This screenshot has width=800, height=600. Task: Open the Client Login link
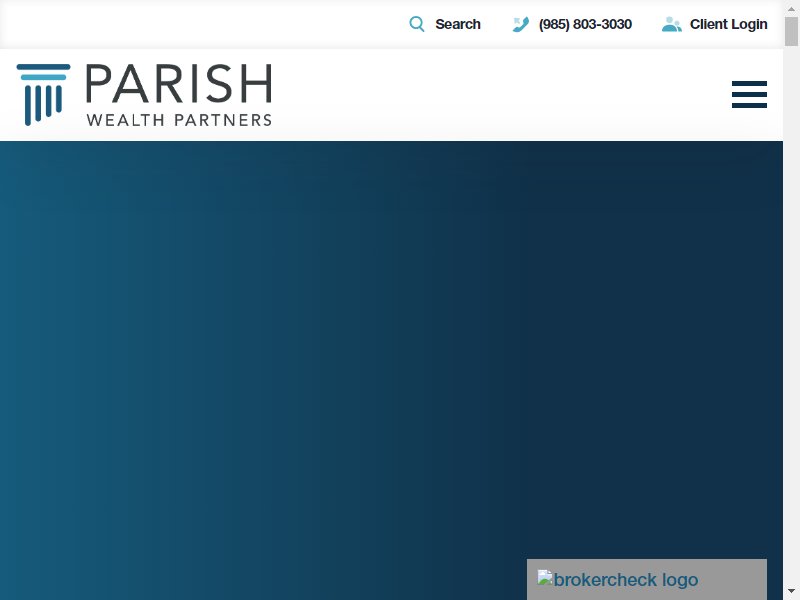pyautogui.click(x=729, y=24)
